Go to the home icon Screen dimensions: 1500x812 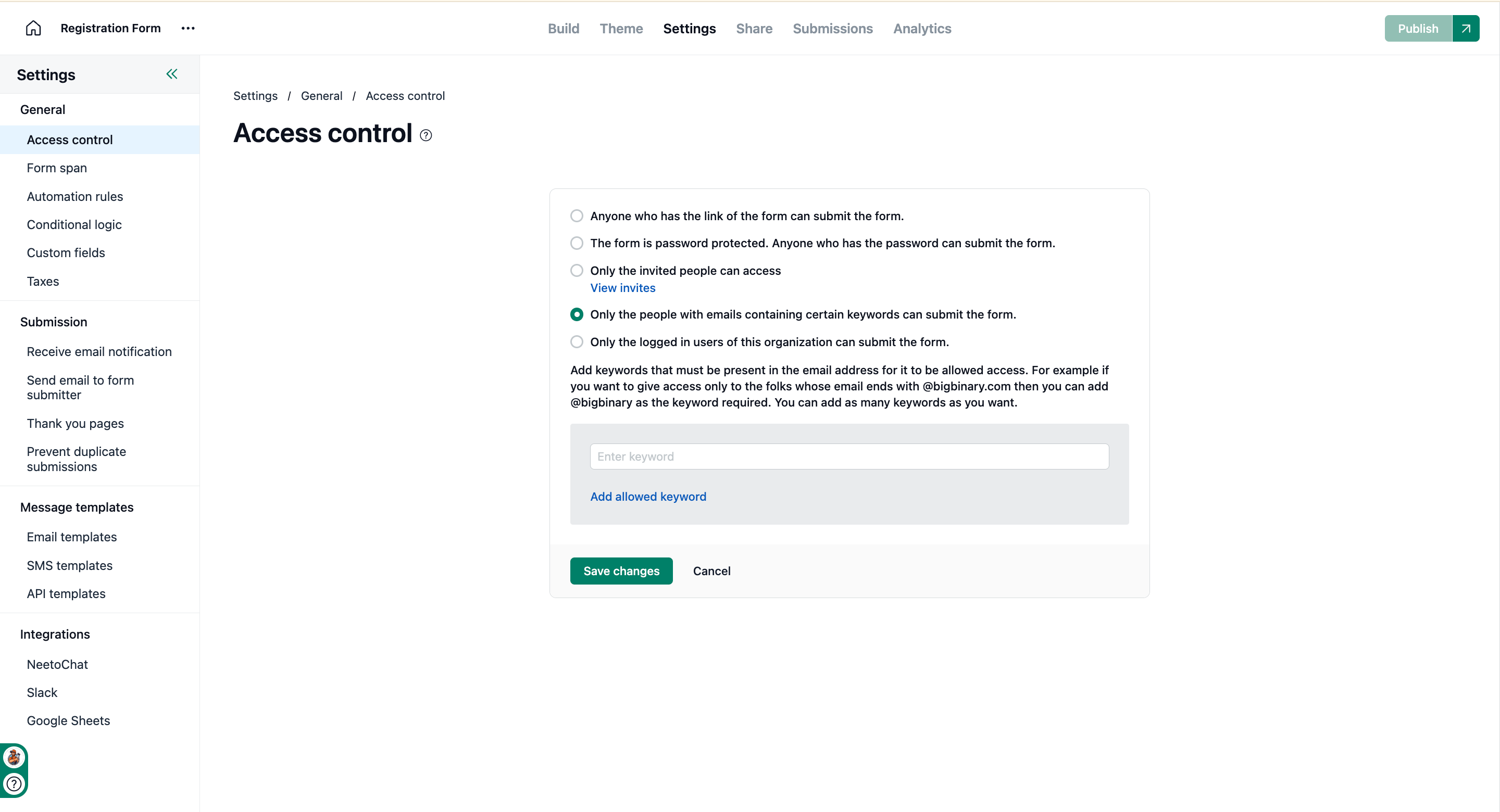pyautogui.click(x=33, y=28)
